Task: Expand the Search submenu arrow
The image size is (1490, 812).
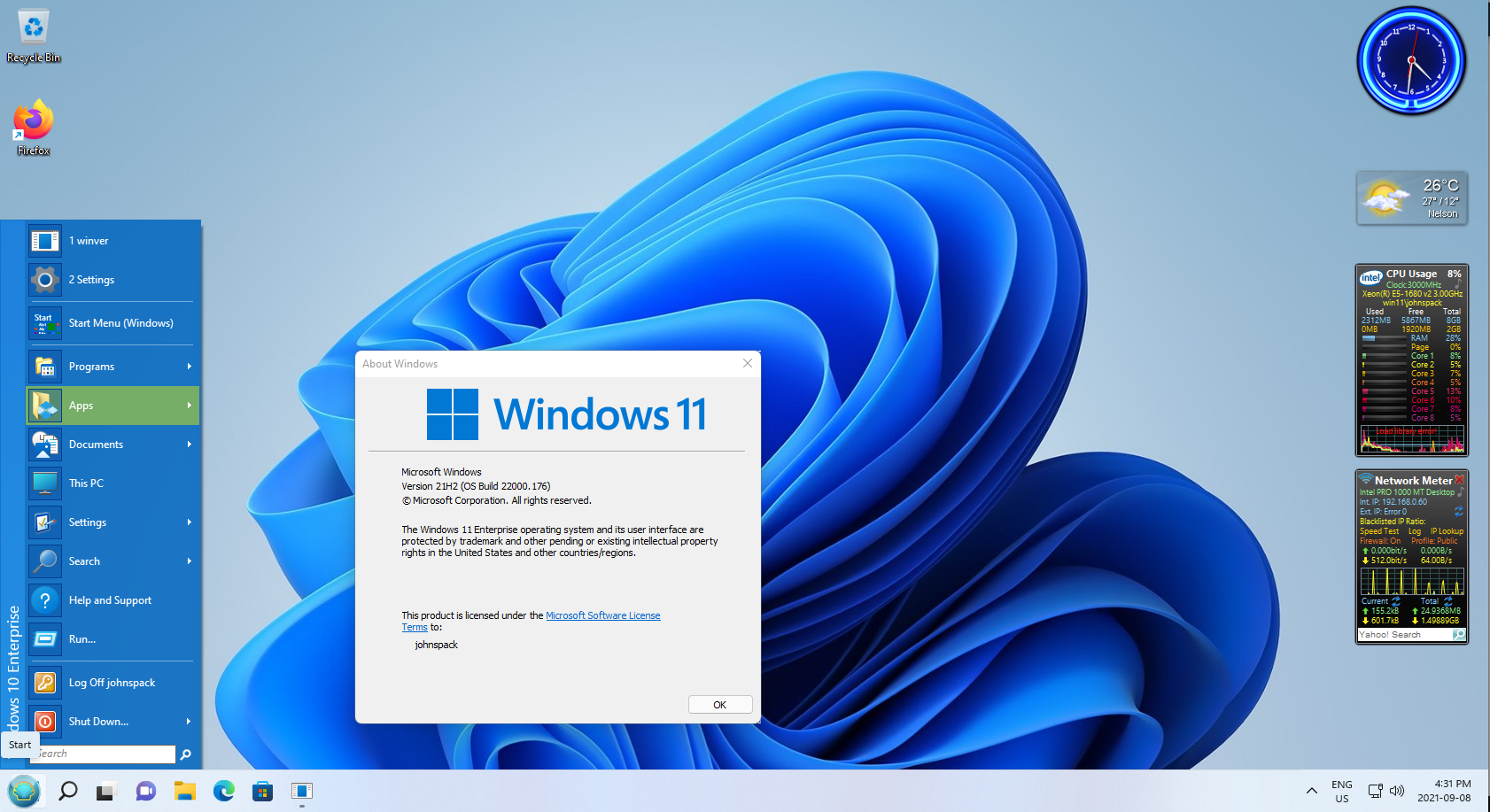Action: [x=189, y=561]
